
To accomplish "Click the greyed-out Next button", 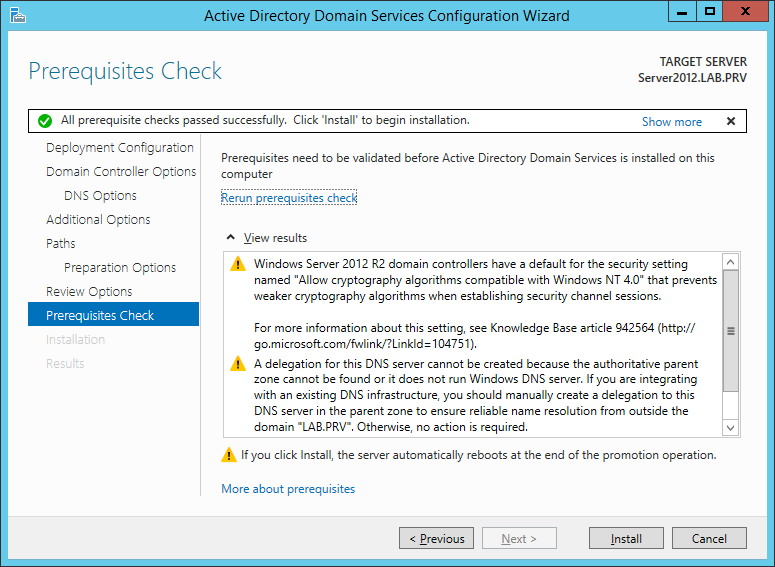I will pos(519,538).
